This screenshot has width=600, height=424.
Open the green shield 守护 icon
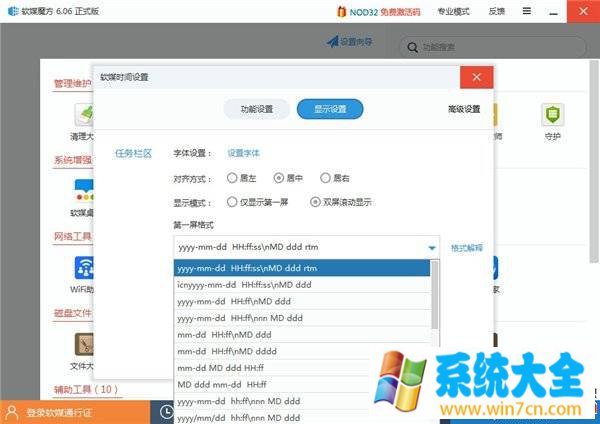553,114
